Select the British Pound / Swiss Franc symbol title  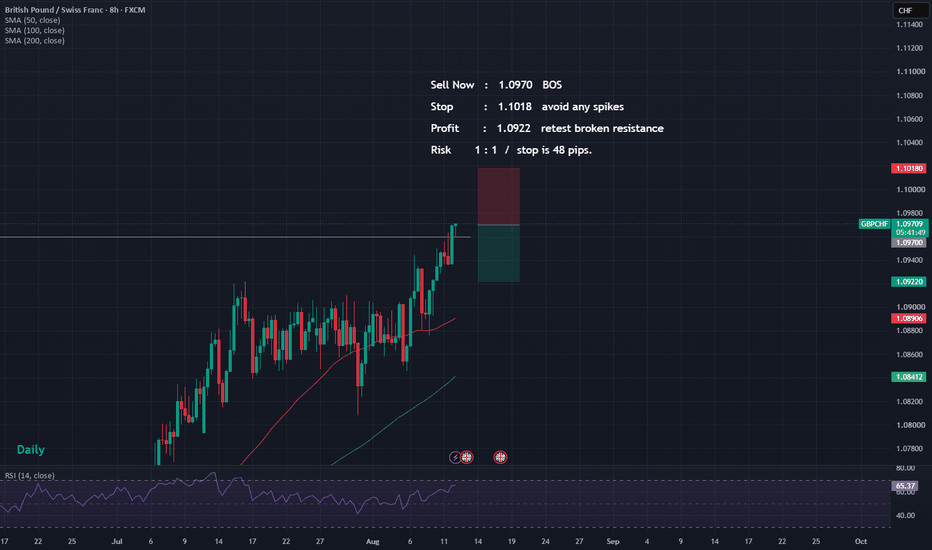[x=75, y=10]
